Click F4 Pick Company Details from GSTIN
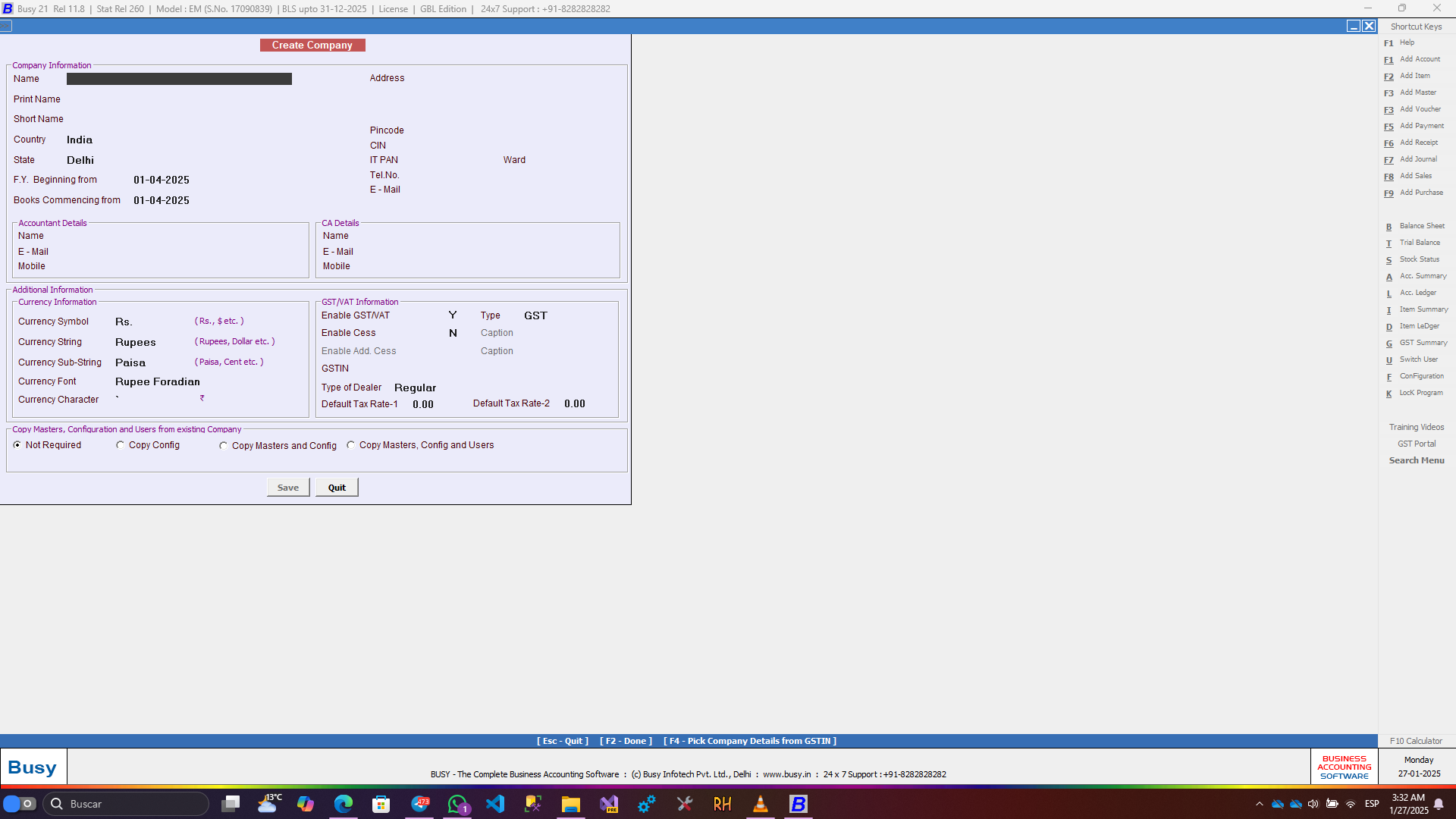Image resolution: width=1456 pixels, height=819 pixels. pos(750,741)
